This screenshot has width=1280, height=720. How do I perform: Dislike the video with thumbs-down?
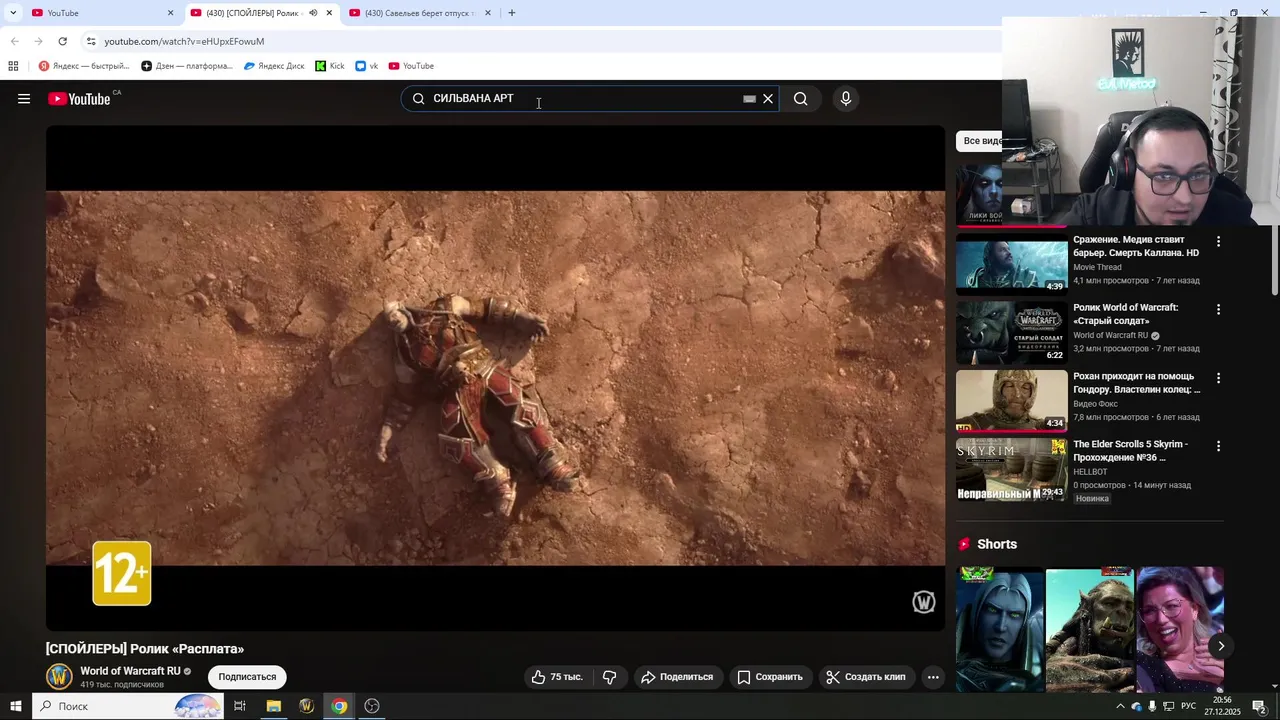[609, 677]
